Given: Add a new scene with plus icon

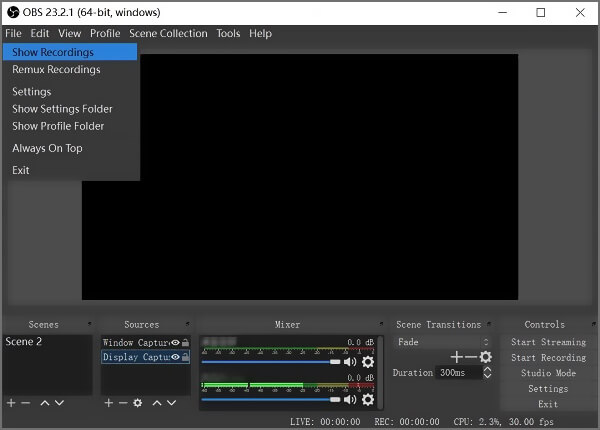Looking at the screenshot, I should tap(11, 403).
